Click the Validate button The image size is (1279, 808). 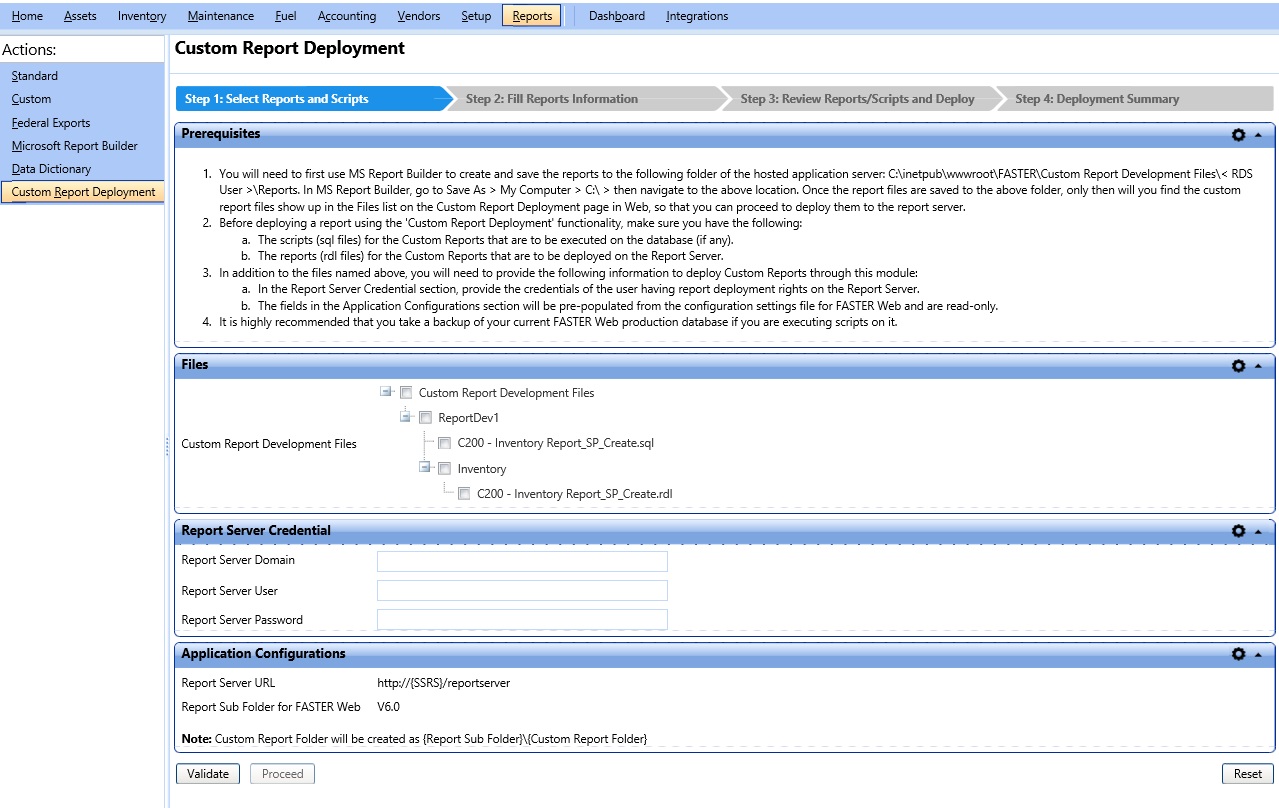click(208, 774)
